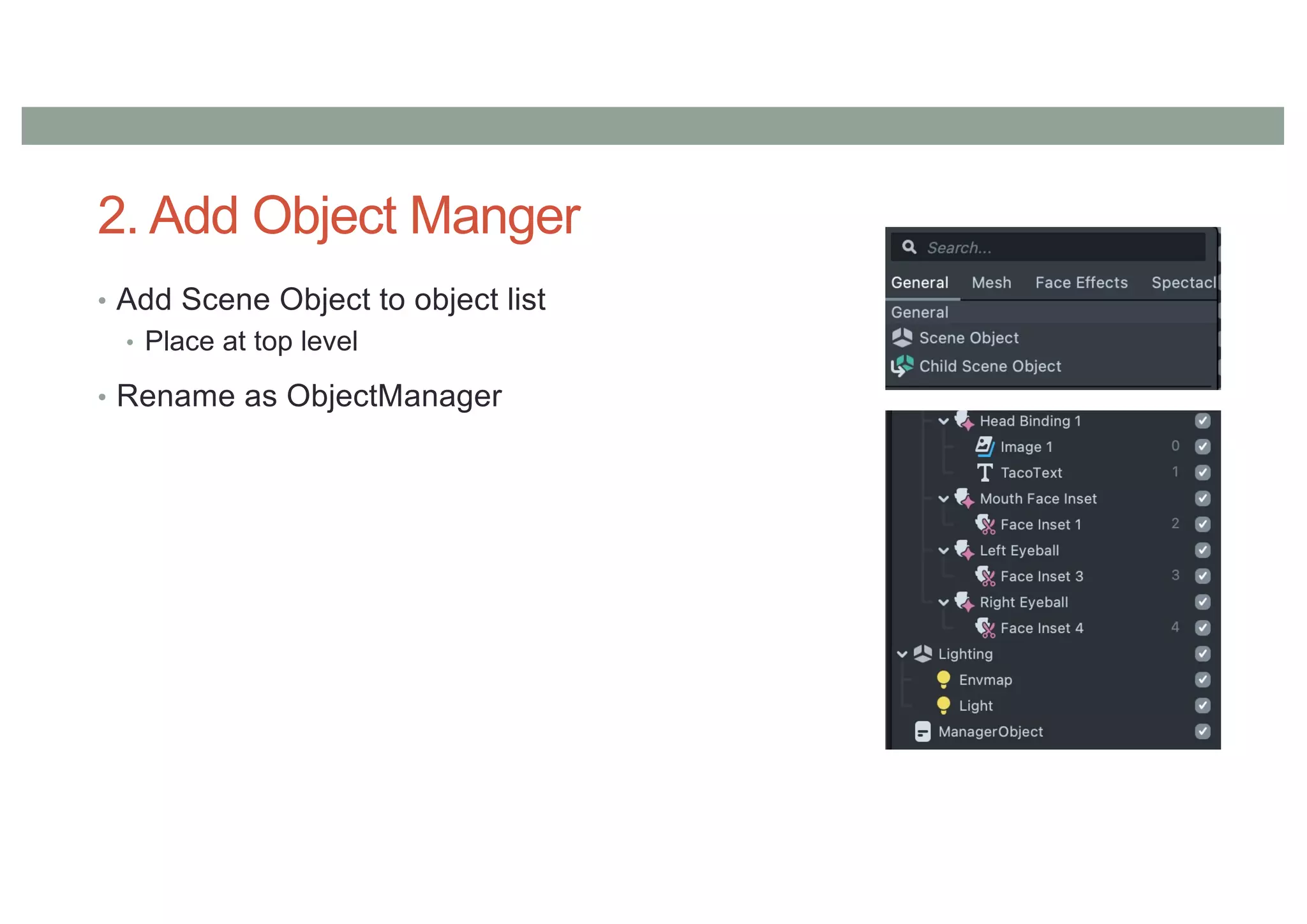The image size is (1307, 924).
Task: Click the TacoText text icon
Action: tap(985, 473)
